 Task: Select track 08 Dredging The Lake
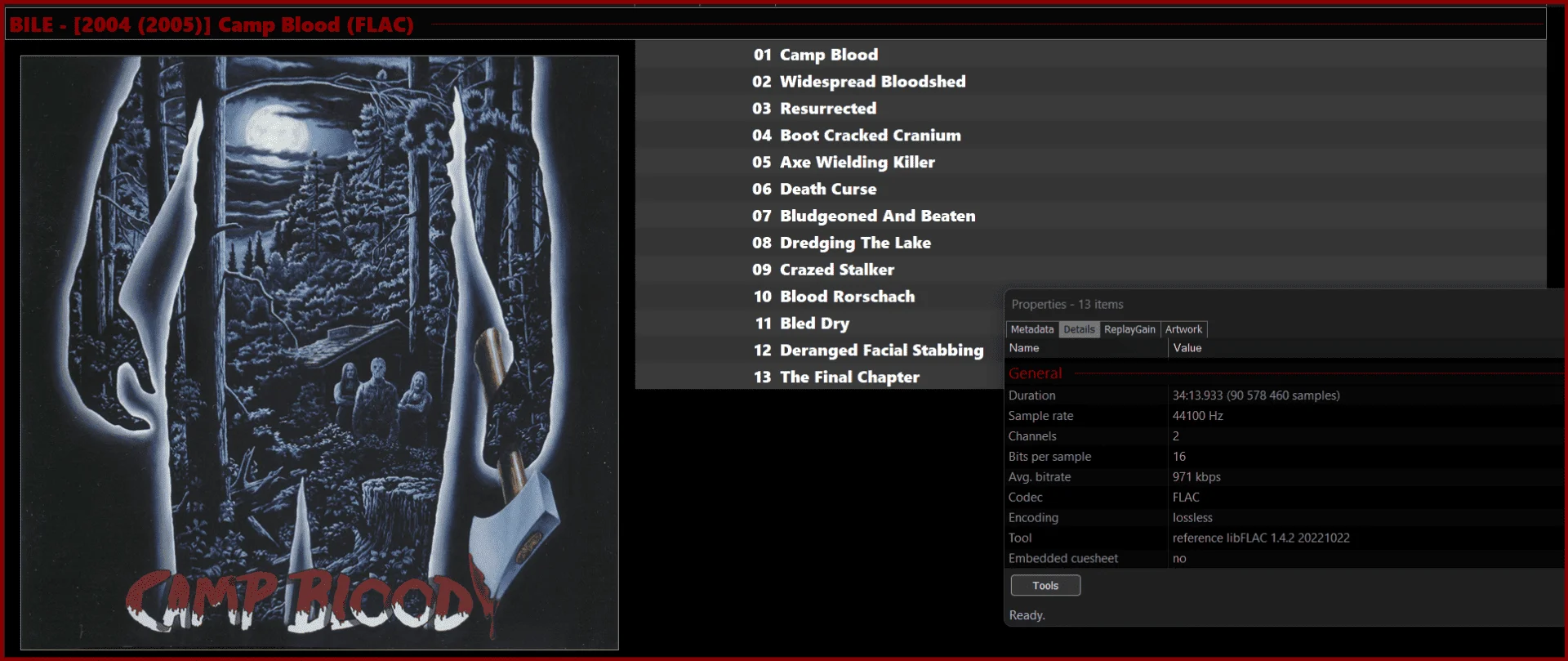click(1090, 243)
